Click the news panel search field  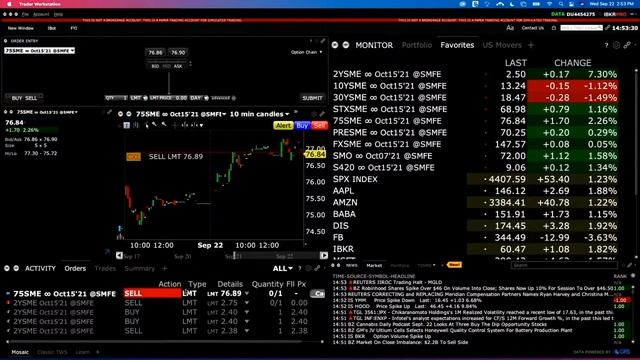564,265
